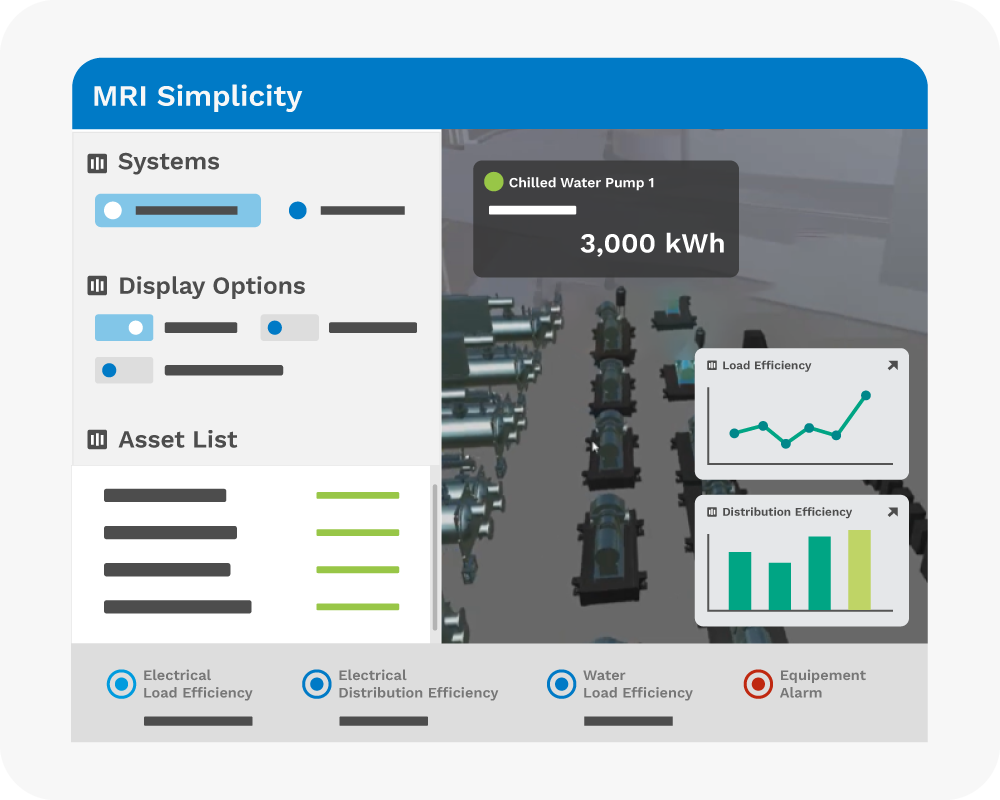Click the MRI Simplicity title
This screenshot has height=800, width=1000.
click(197, 96)
